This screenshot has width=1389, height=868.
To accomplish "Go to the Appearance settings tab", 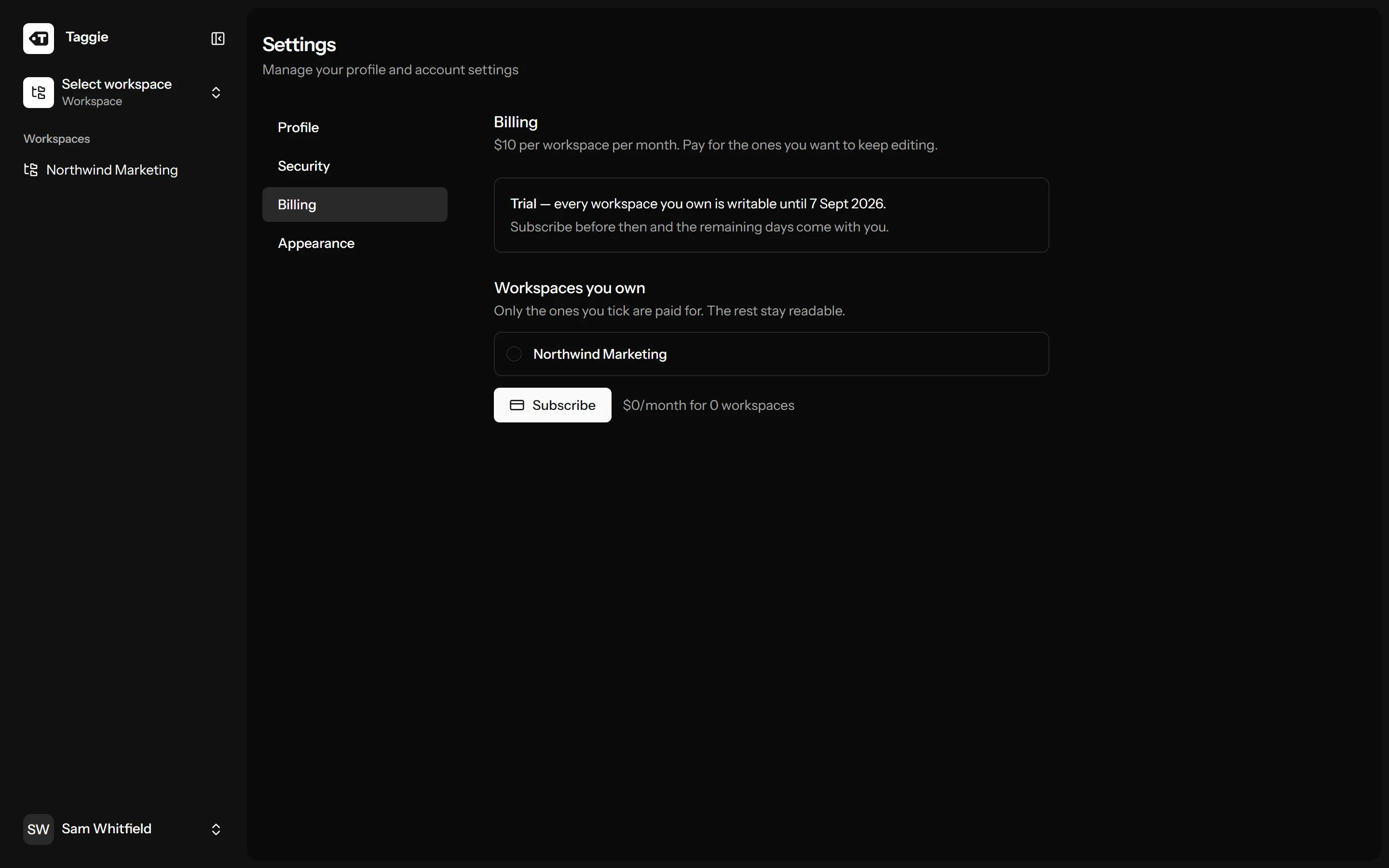I will [354, 244].
